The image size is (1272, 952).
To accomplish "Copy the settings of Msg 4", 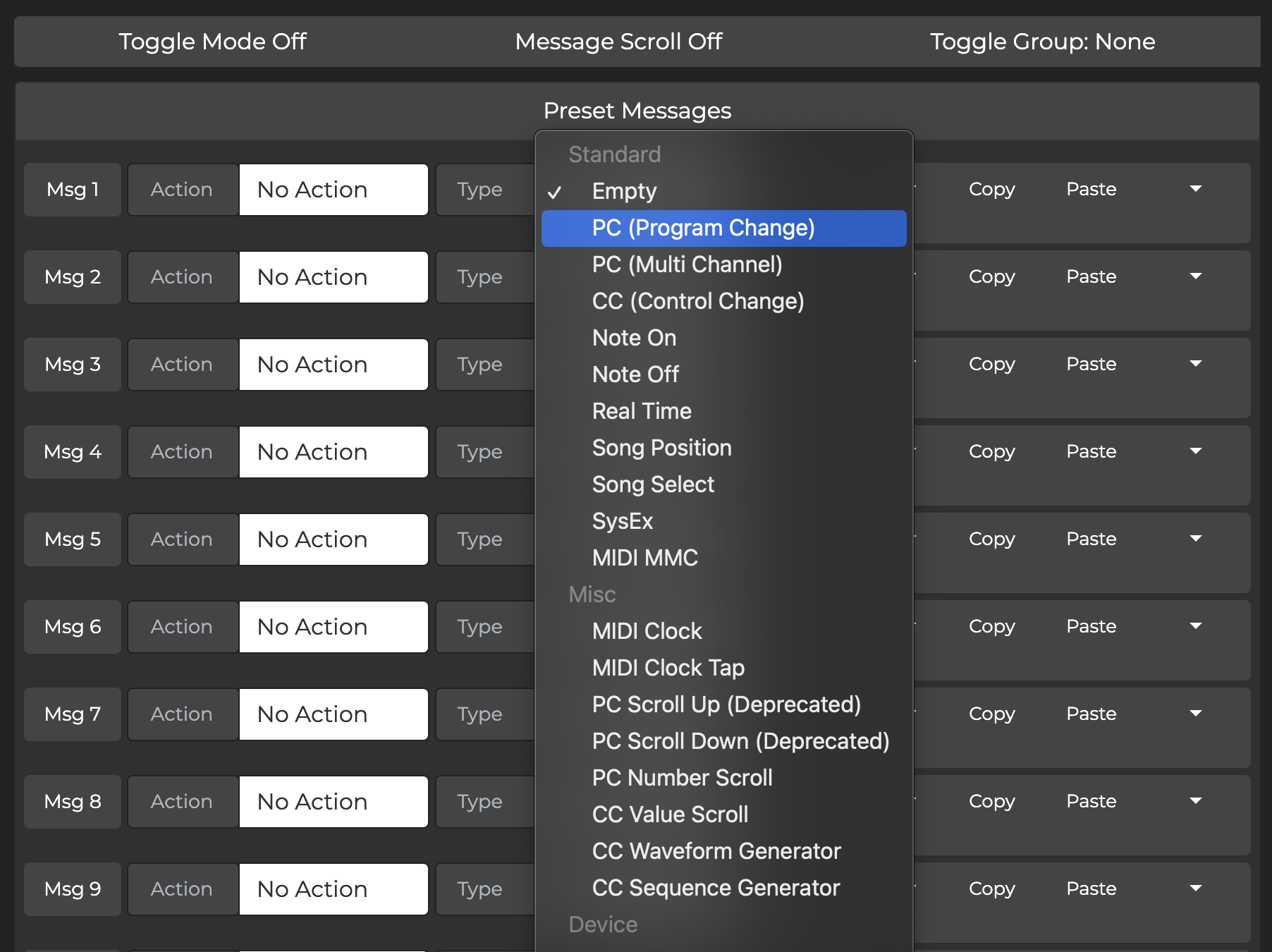I will [x=992, y=452].
